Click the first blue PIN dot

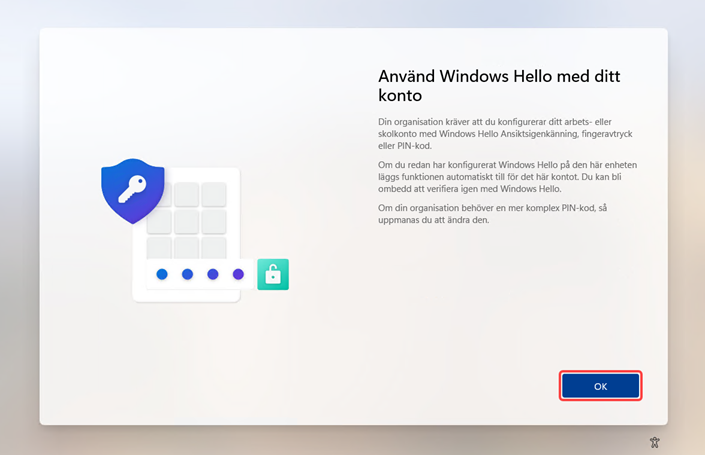(x=161, y=274)
